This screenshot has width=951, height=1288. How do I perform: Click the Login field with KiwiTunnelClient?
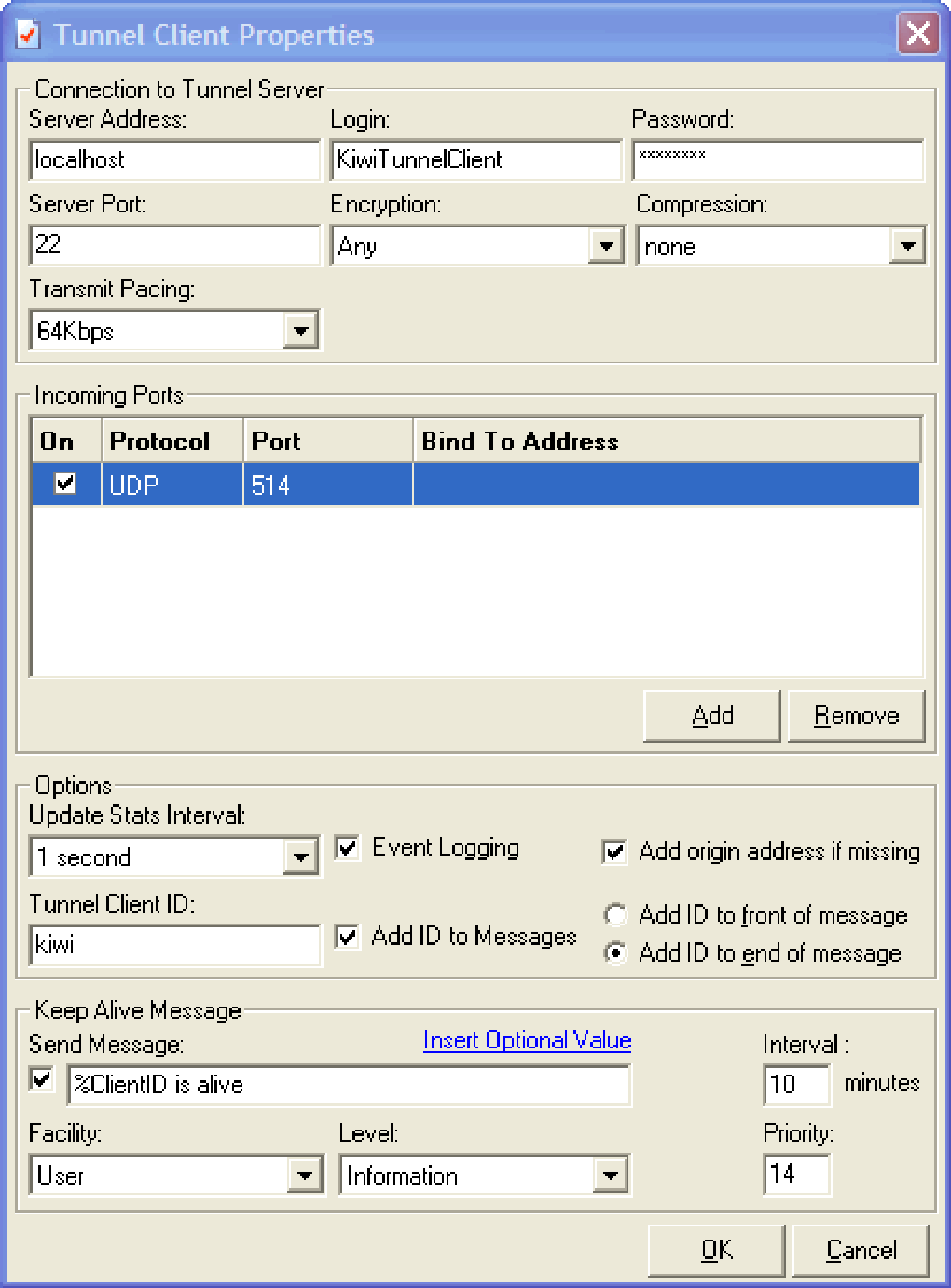pyautogui.click(x=475, y=159)
